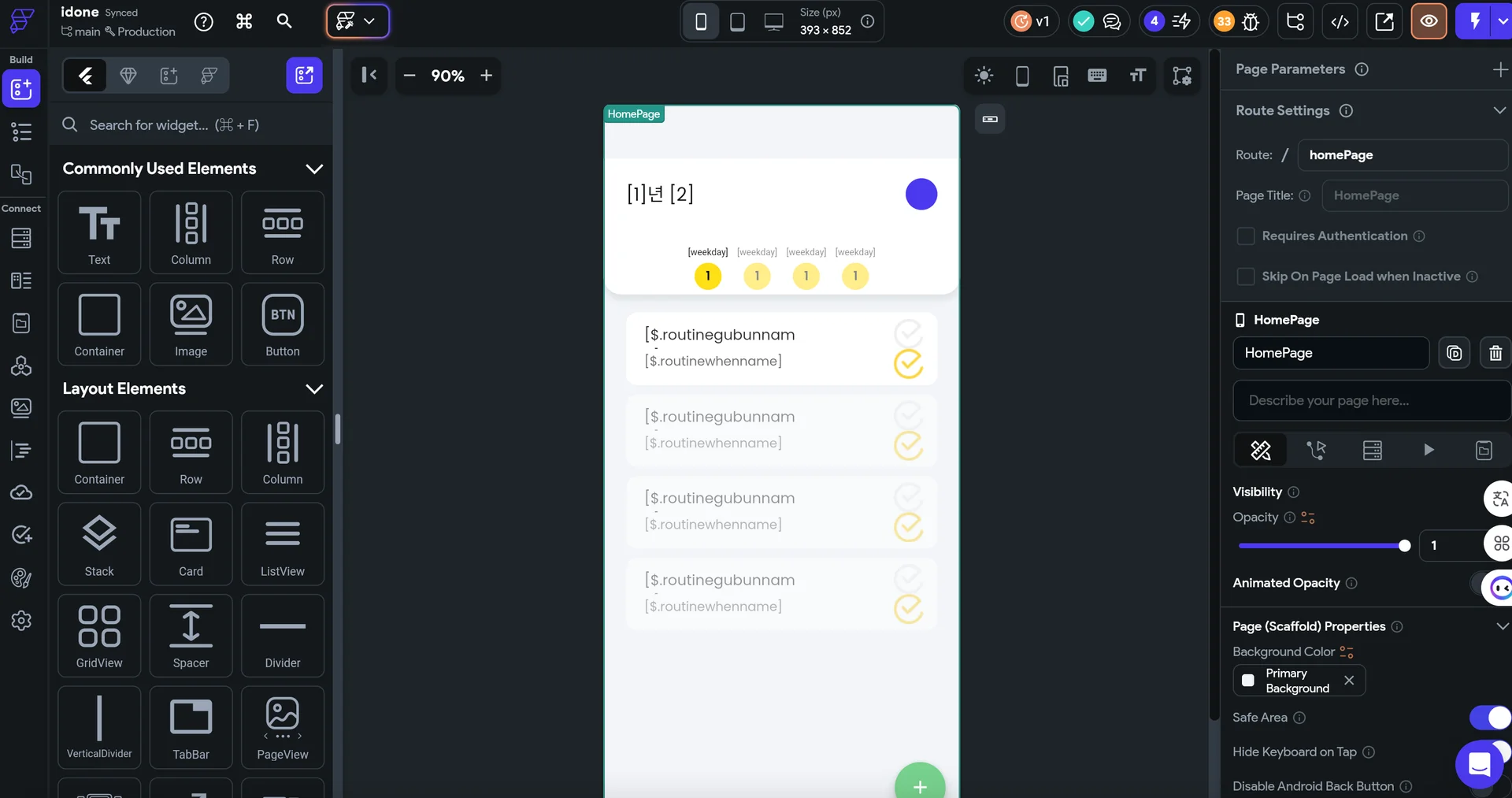Collapse Layout Elements chevron
This screenshot has height=798, width=1512.
pos(314,388)
